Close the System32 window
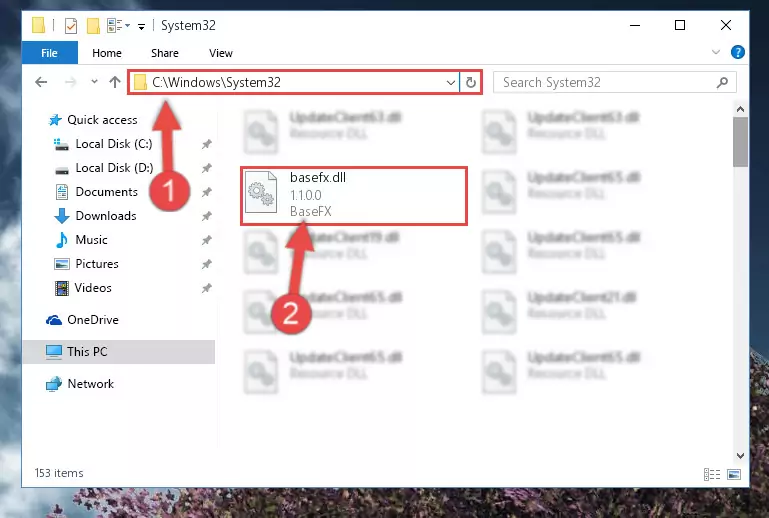The image size is (769, 518). pos(726,25)
